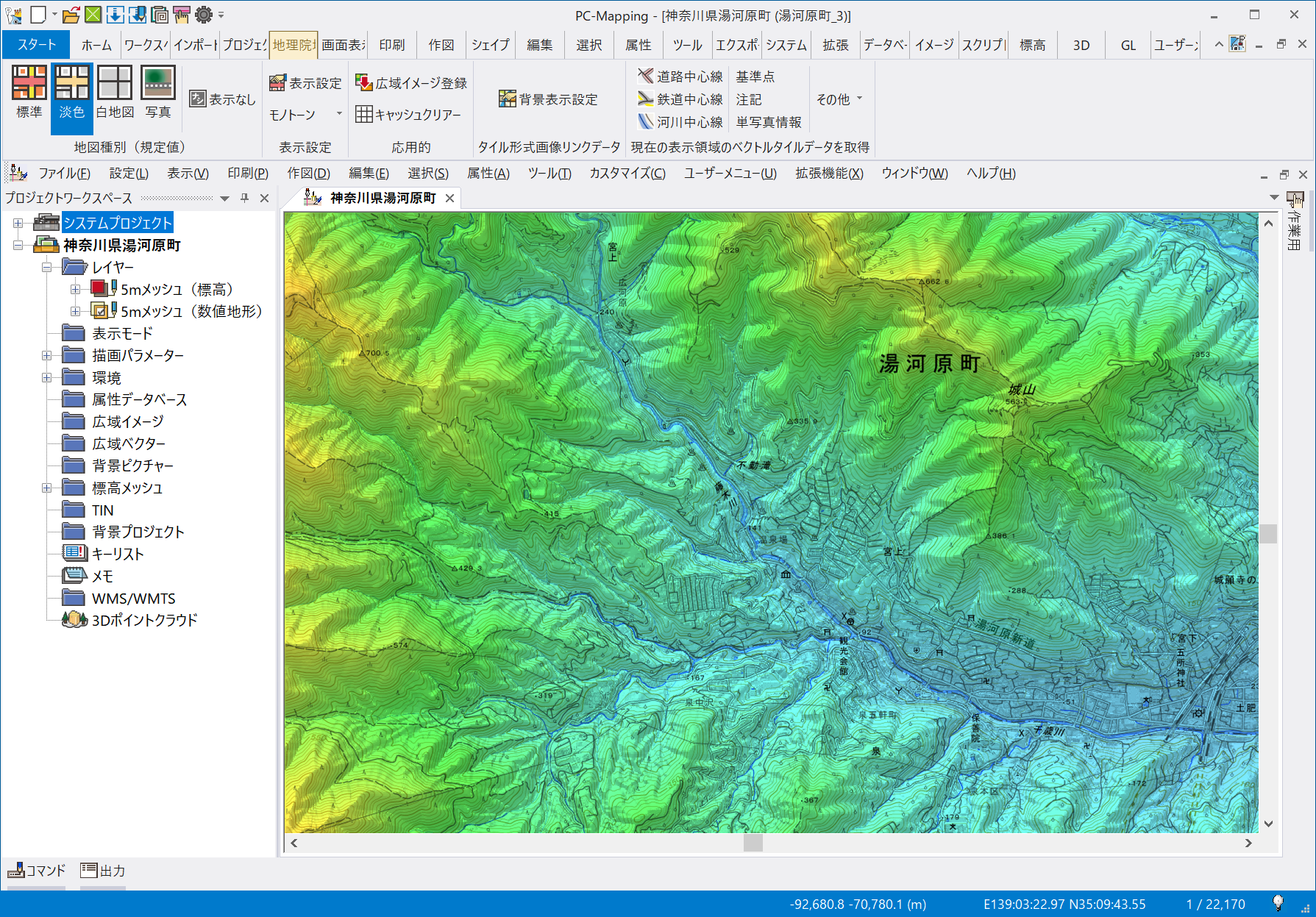Switch to the 3D ribbon tab
Screen dimensions: 1316x917
click(1081, 45)
